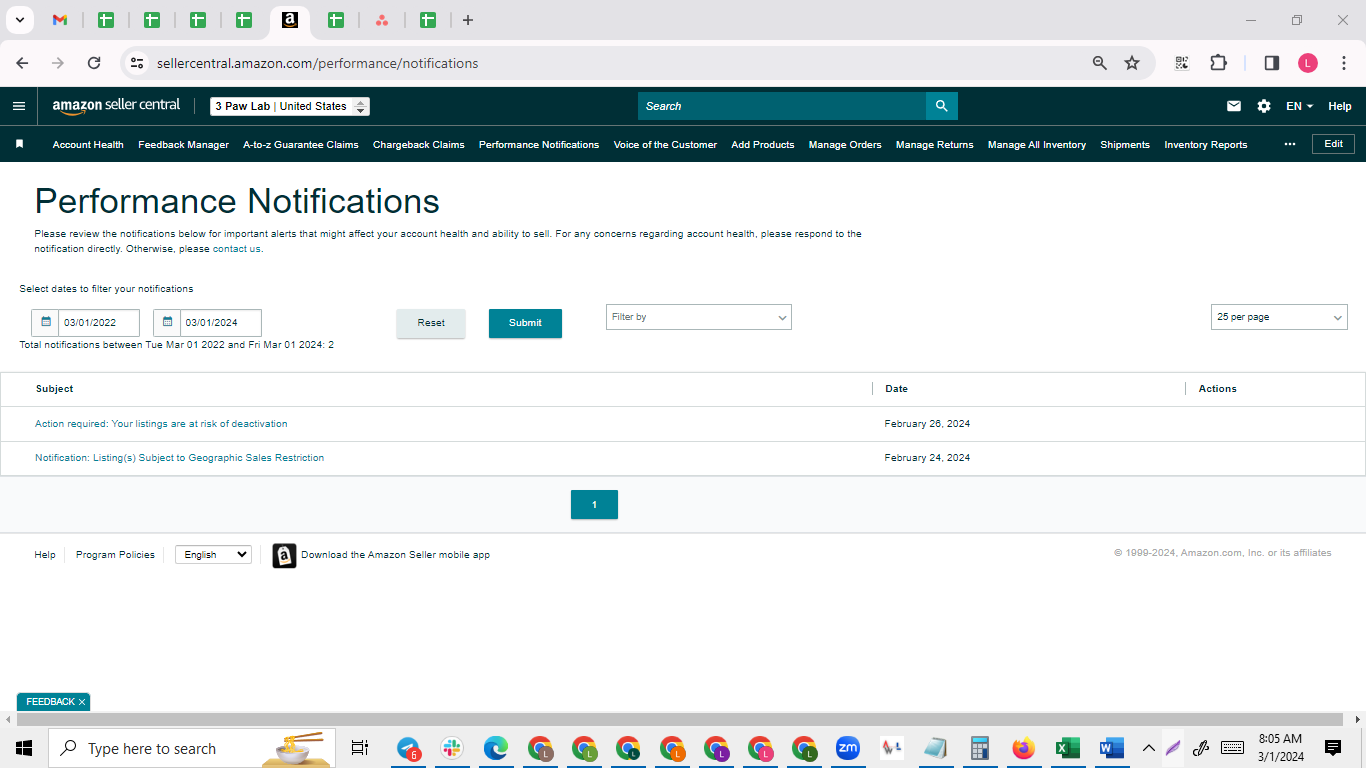The height and width of the screenshot is (768, 1366).
Task: Open Voice of the Customer
Action: 665,144
